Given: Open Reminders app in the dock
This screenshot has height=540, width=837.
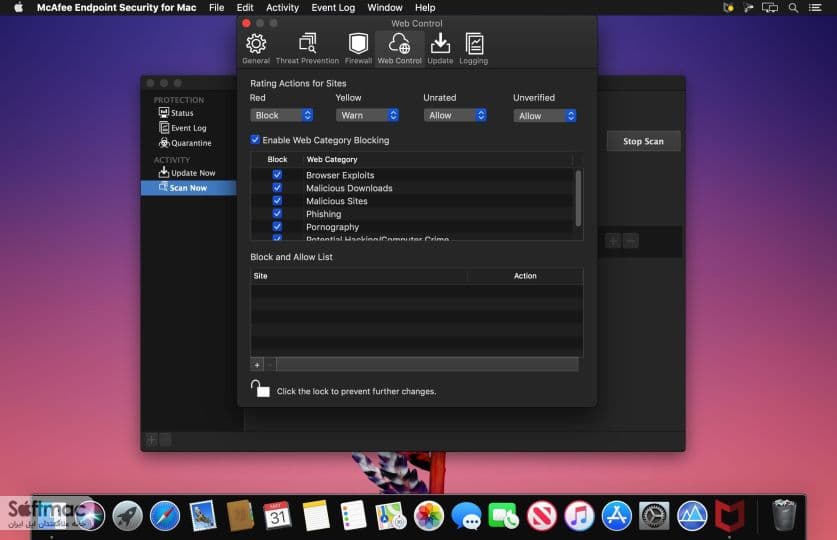Looking at the screenshot, I should point(353,516).
